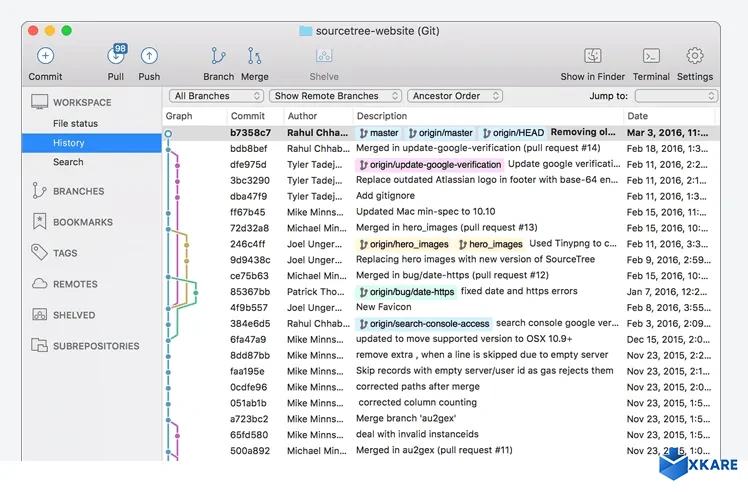Image resolution: width=748 pixels, height=492 pixels.
Task: Create a branch via the Branch icon
Action: tap(218, 56)
